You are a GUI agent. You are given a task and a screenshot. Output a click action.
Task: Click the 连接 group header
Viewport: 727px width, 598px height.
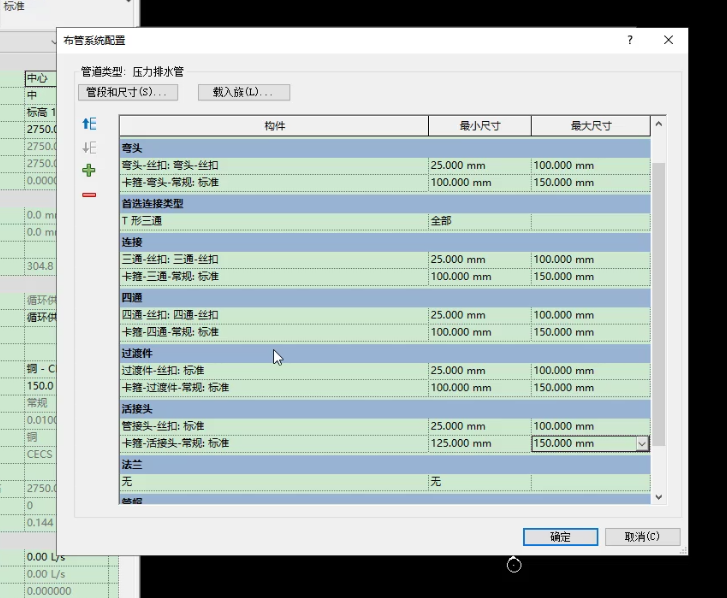(385, 242)
